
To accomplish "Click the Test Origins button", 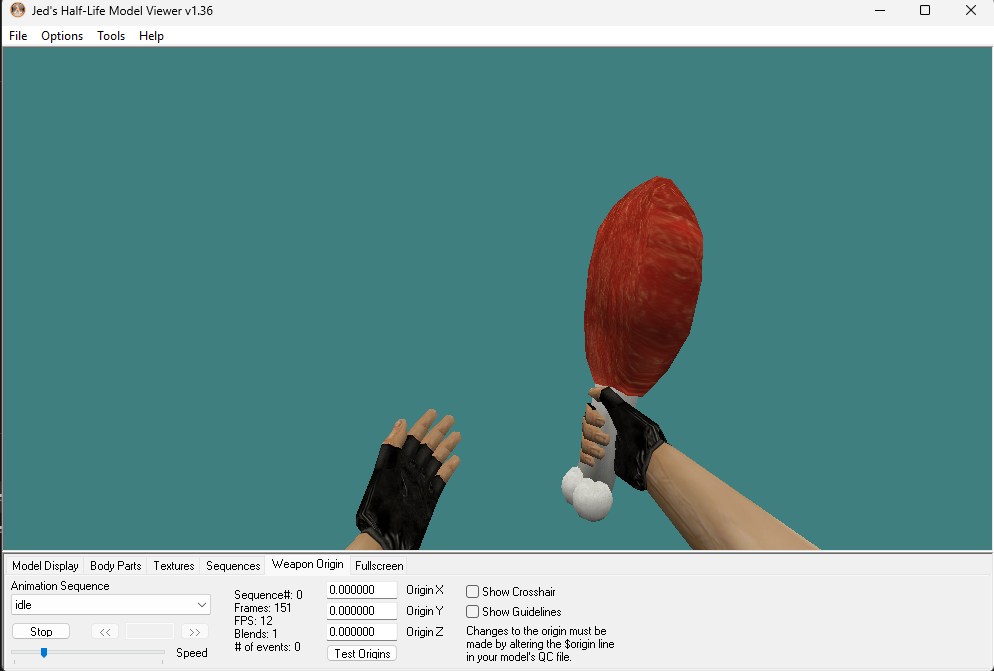I will 362,653.
